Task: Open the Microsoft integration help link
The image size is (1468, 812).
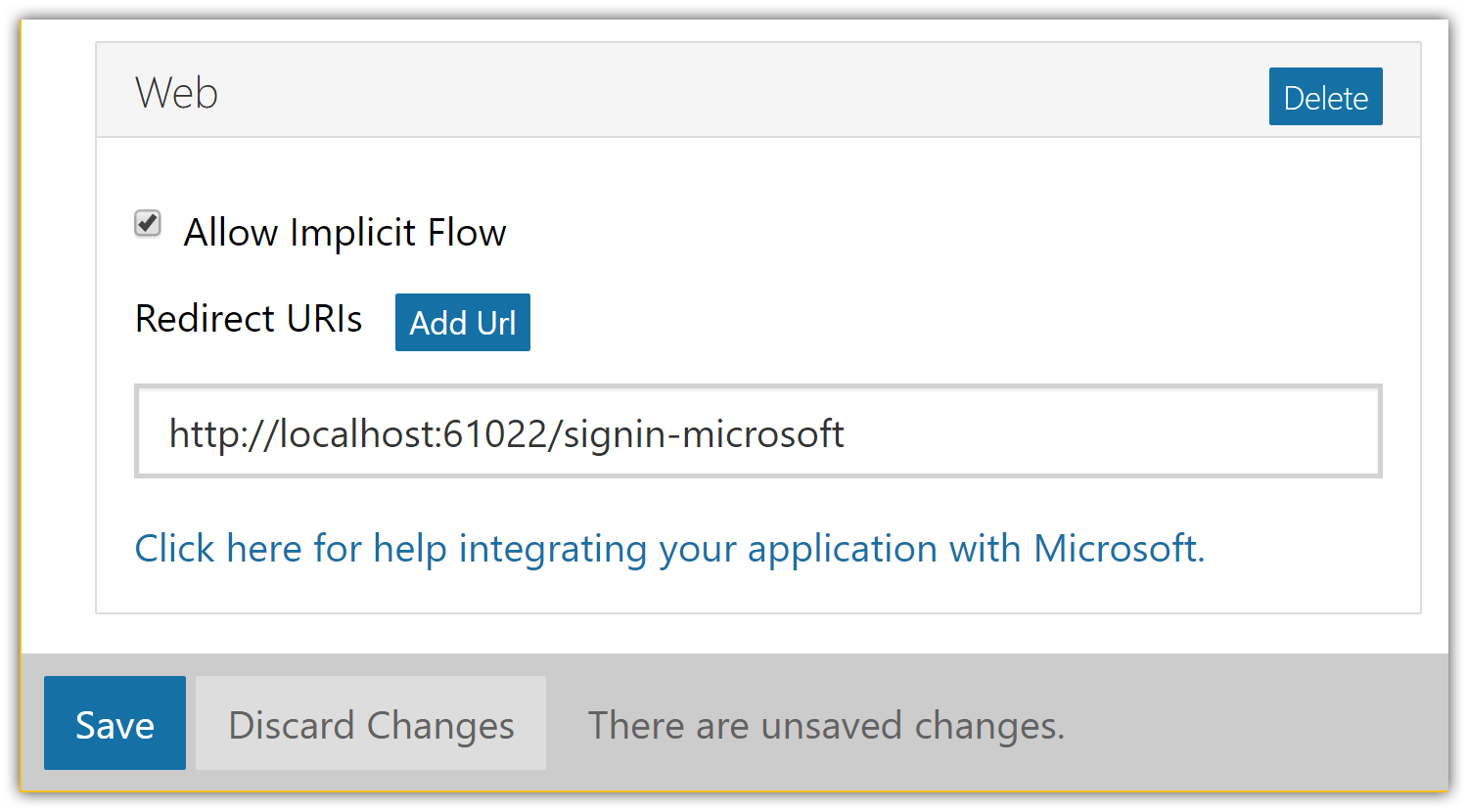Action: 669,549
